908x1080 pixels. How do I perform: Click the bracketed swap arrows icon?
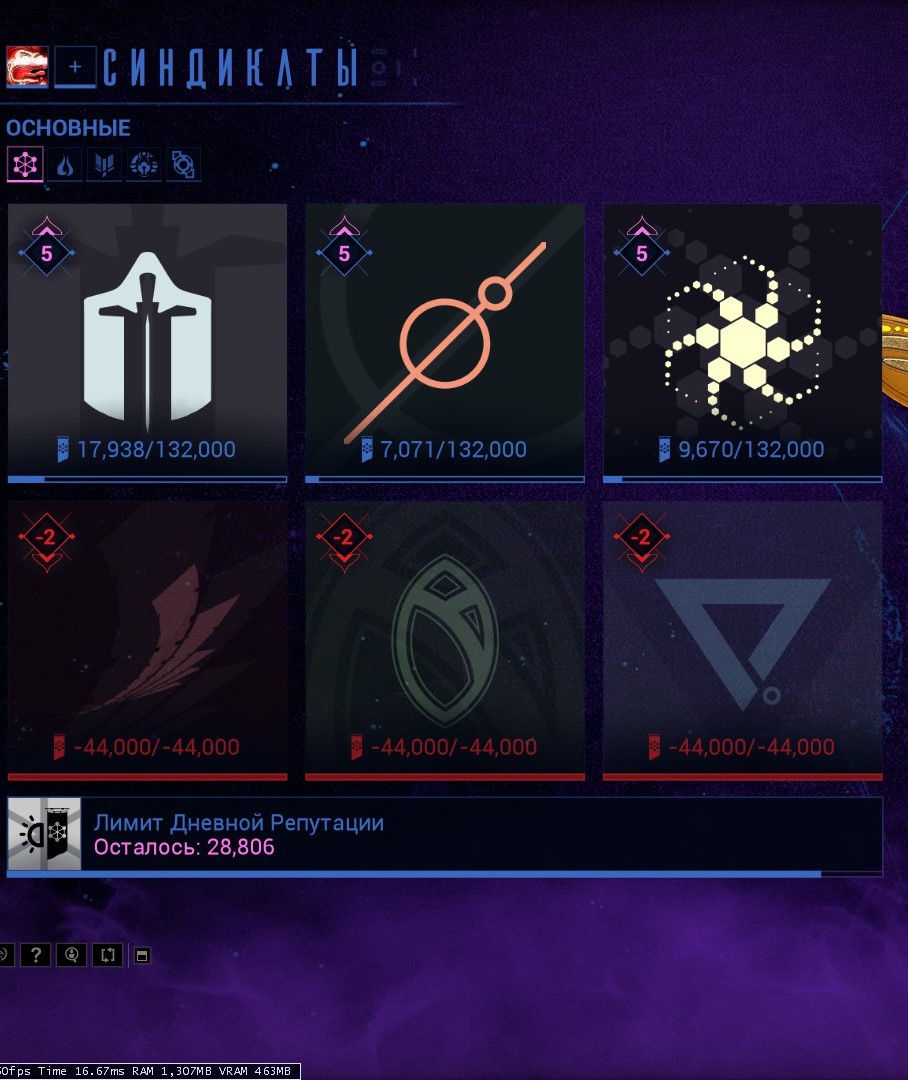coord(108,955)
